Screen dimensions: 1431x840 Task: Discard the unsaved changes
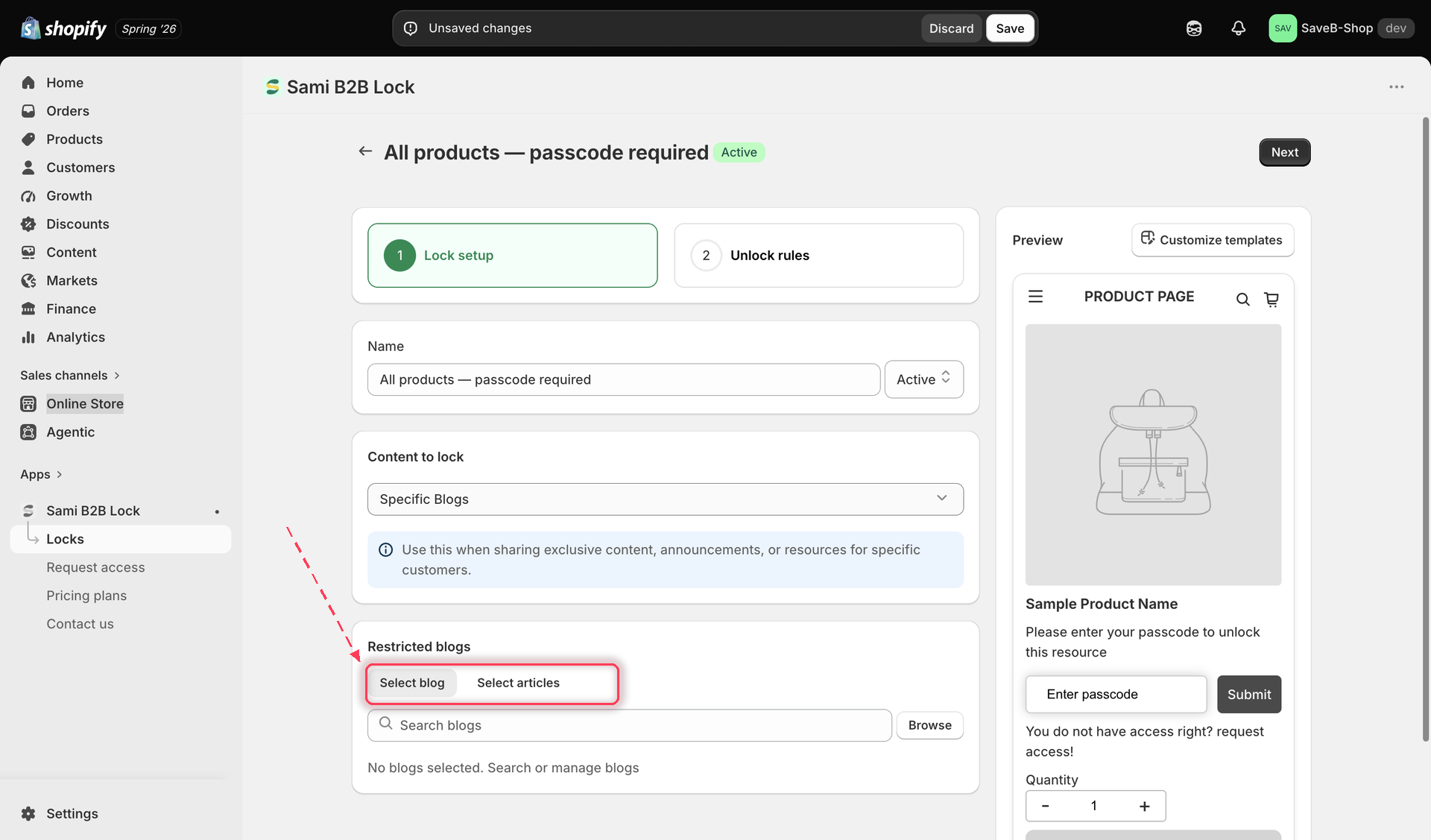click(x=951, y=28)
